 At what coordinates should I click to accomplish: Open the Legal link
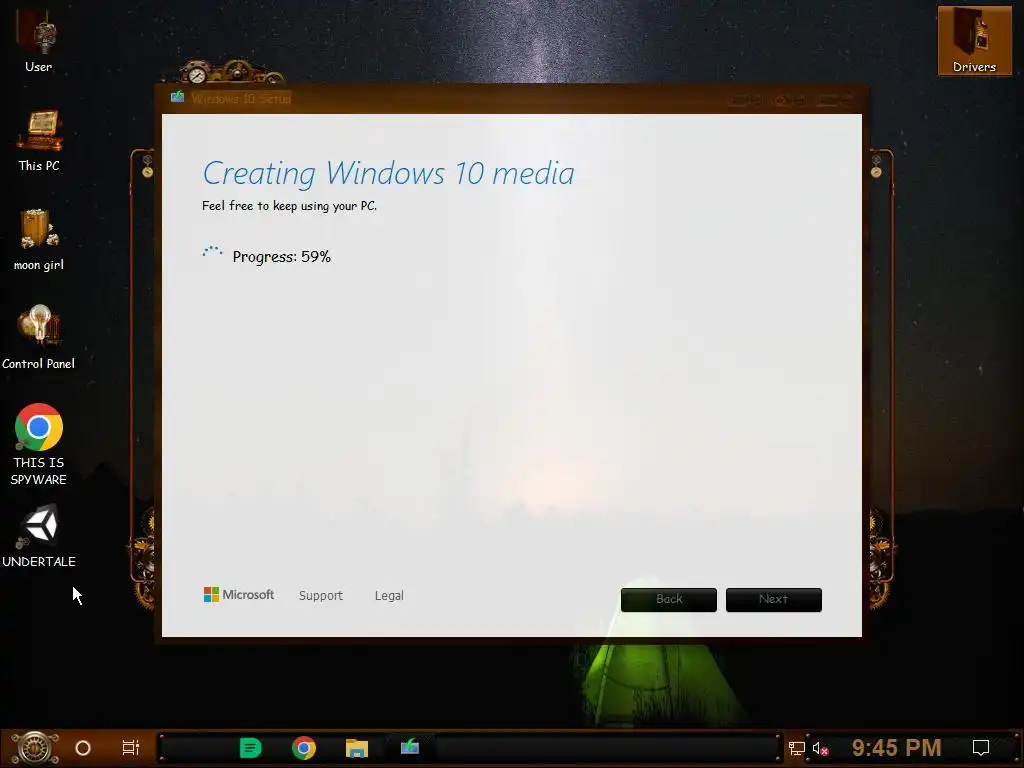point(389,596)
